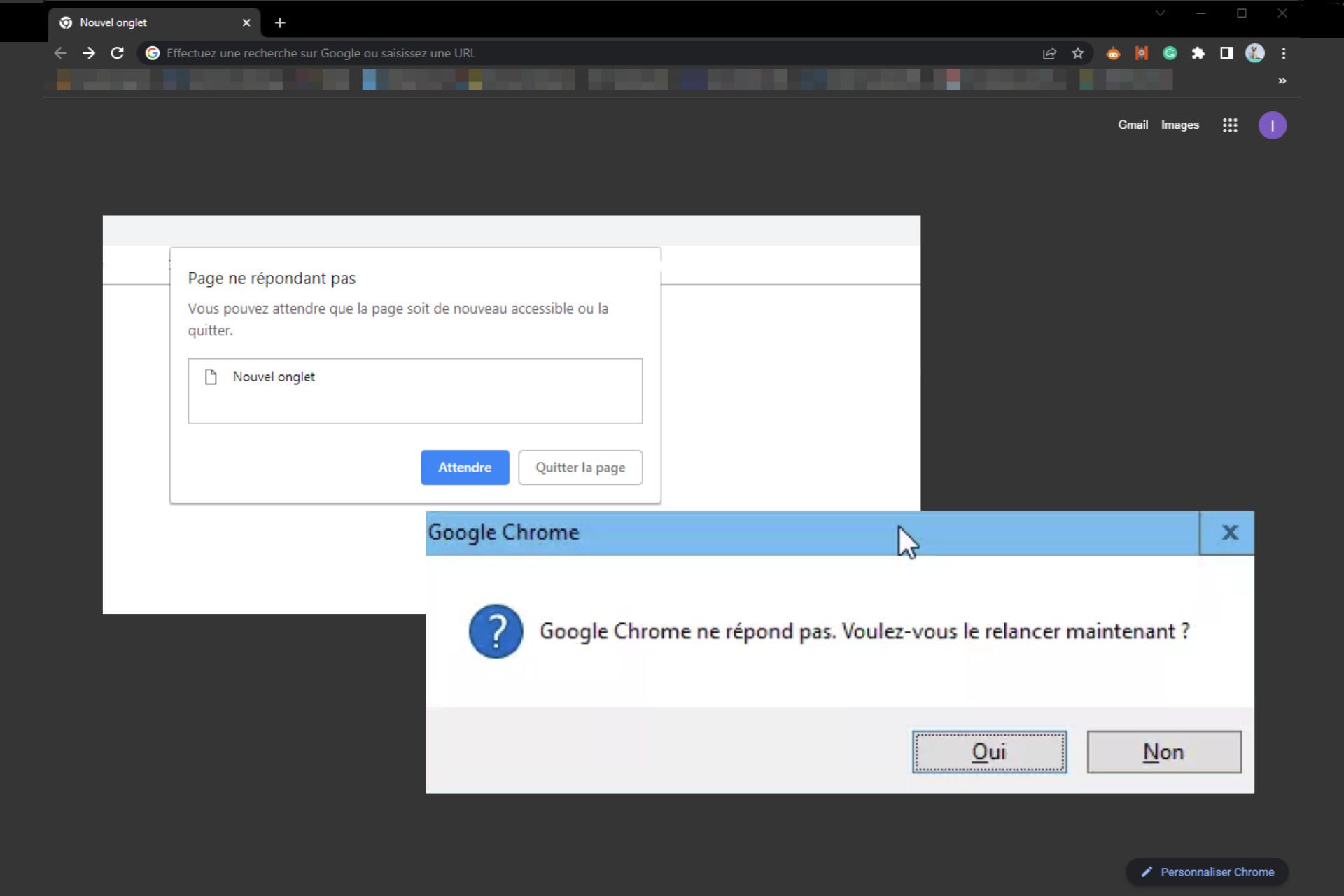The width and height of the screenshot is (1344, 896).
Task: Open the orange bookmark-shaped extension icon
Action: pyautogui.click(x=1142, y=53)
